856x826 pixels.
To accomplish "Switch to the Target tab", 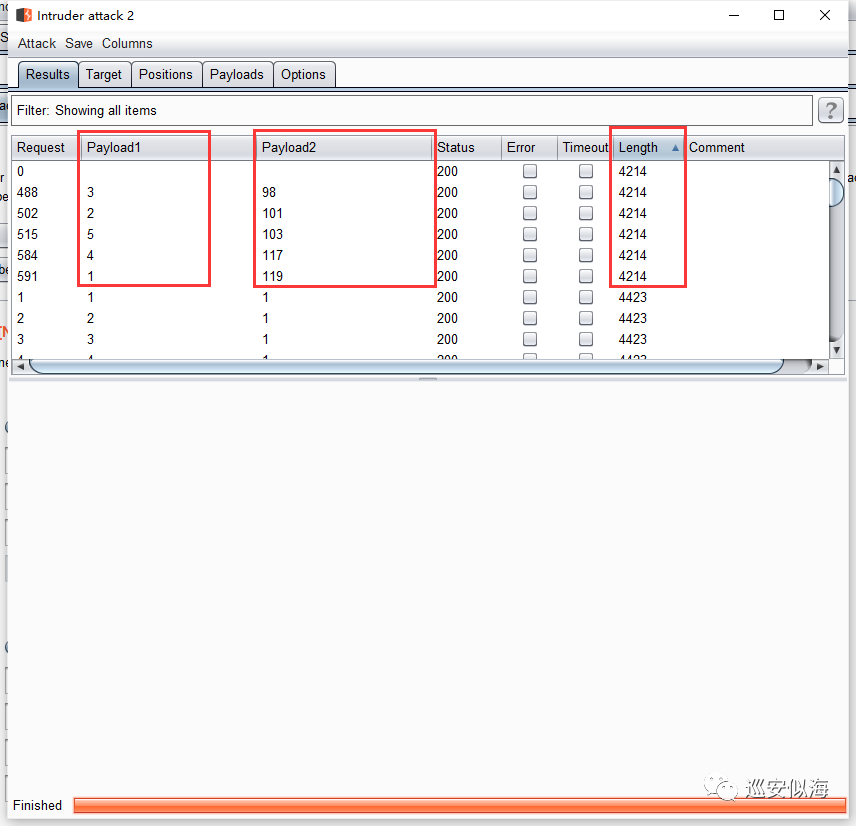I will [x=104, y=74].
